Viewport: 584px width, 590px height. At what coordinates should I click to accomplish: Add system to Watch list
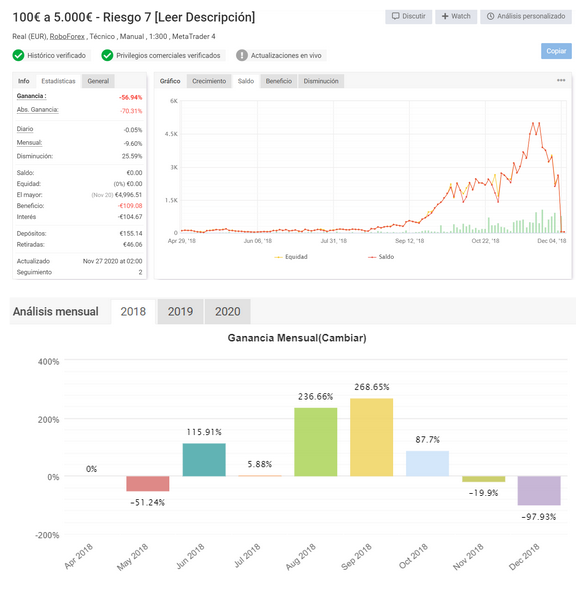456,17
